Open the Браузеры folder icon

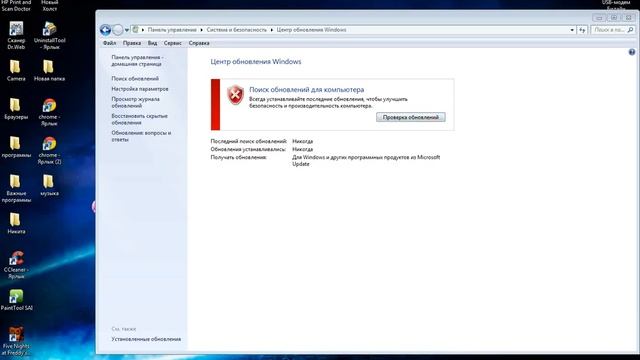pos(16,109)
